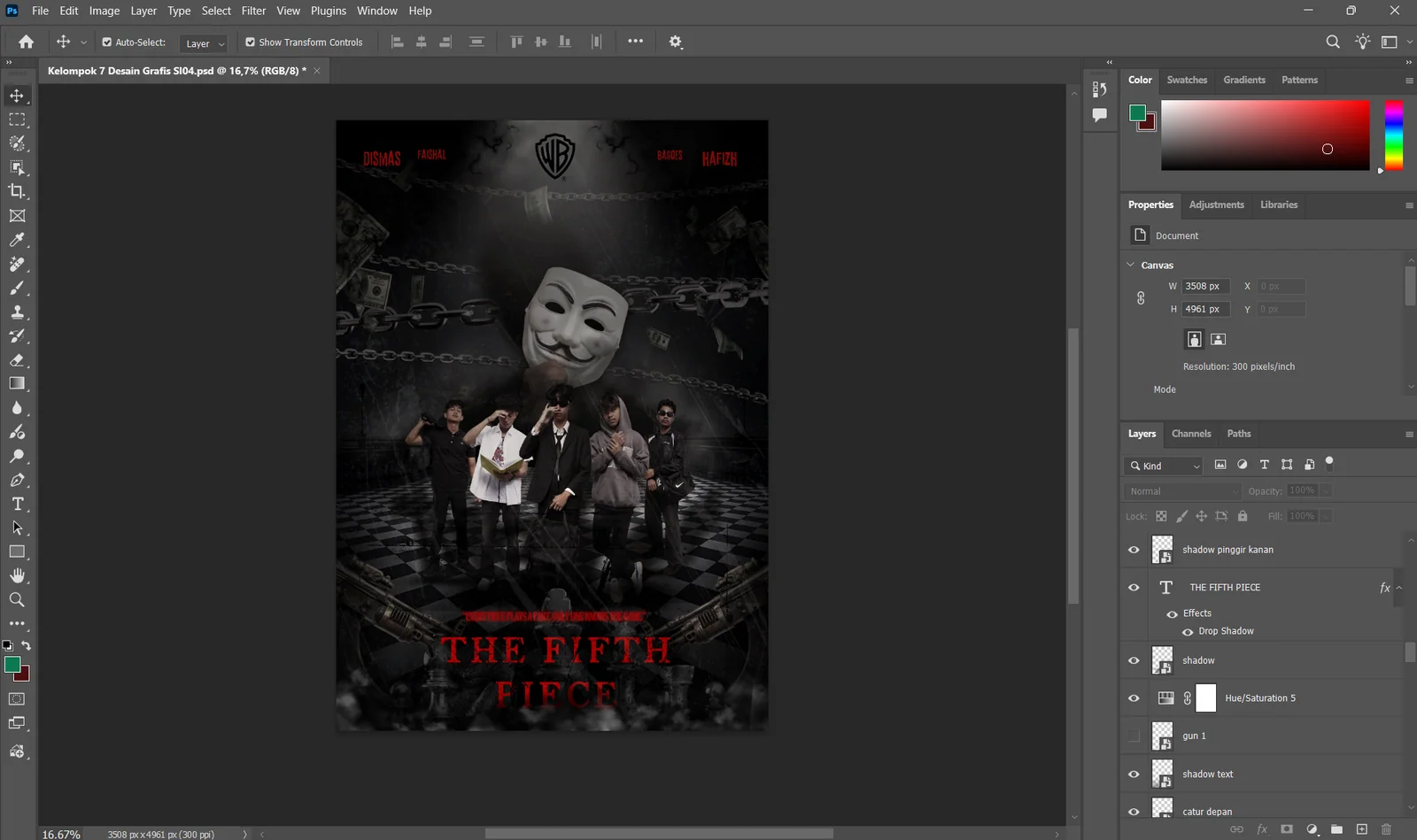This screenshot has width=1417, height=840.
Task: Switch to the Swatches tab
Action: 1187,80
